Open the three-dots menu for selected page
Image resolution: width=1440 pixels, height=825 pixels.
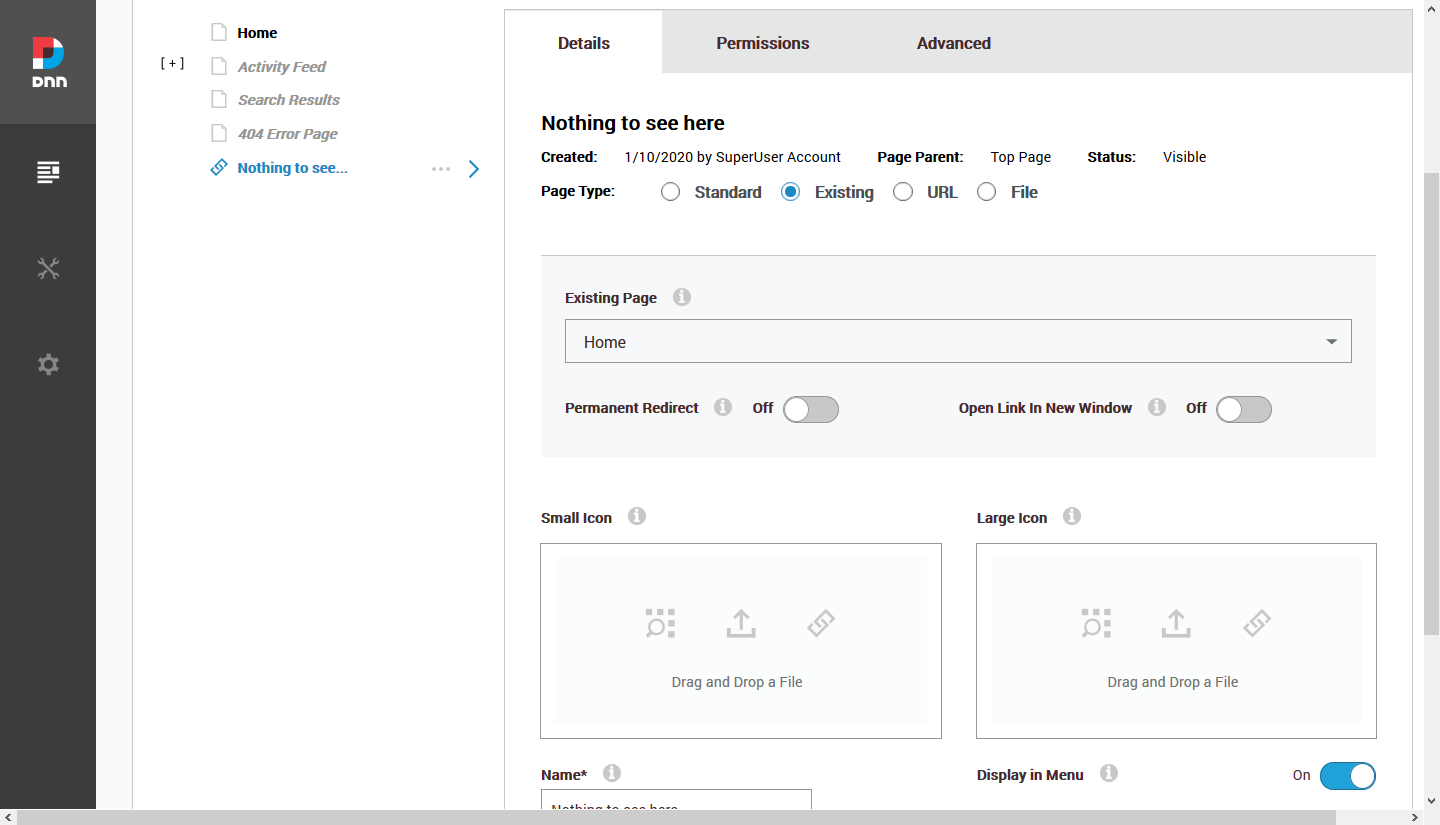click(441, 169)
